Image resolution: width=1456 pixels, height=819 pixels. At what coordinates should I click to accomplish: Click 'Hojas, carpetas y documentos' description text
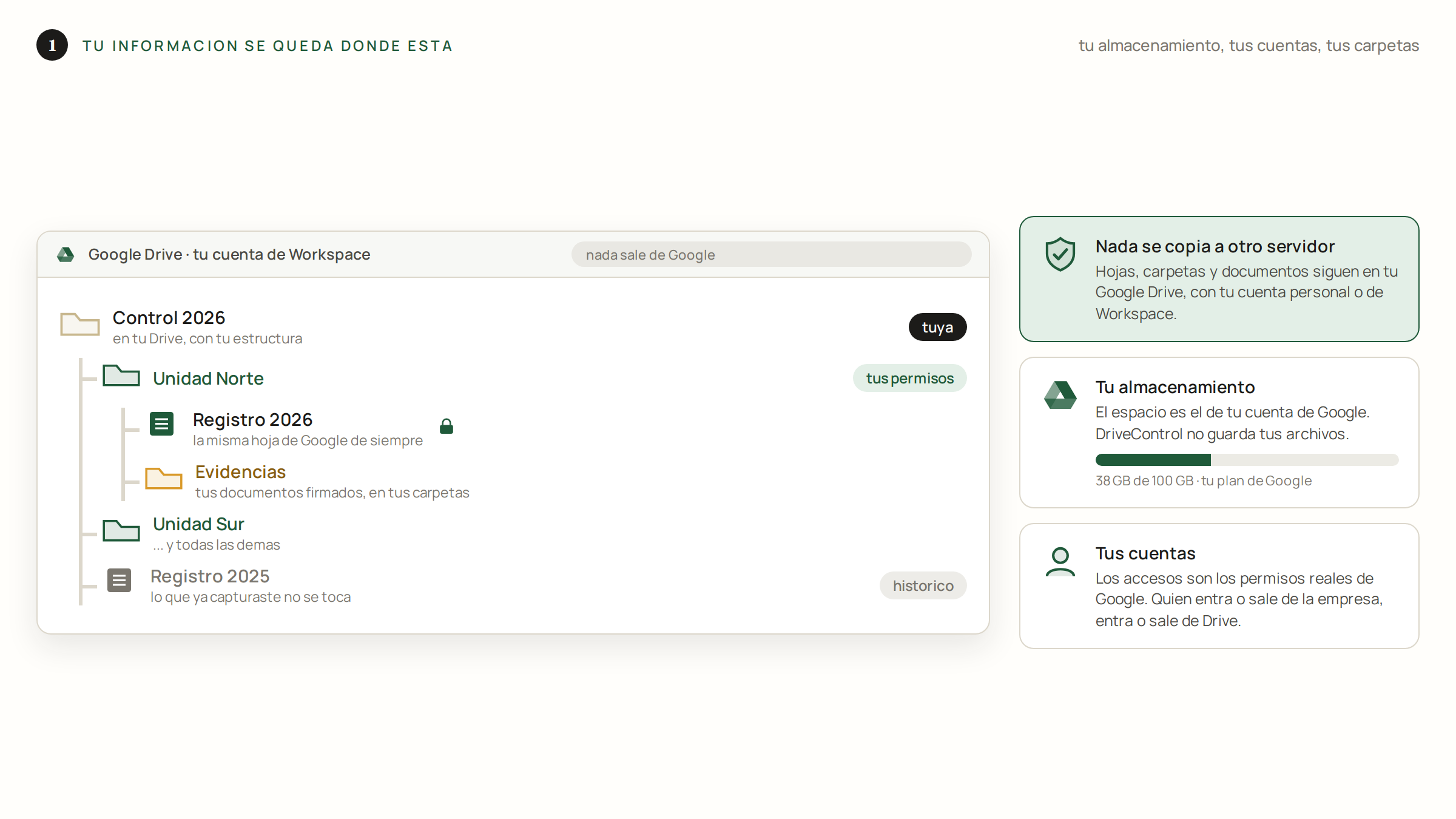coord(1247,292)
